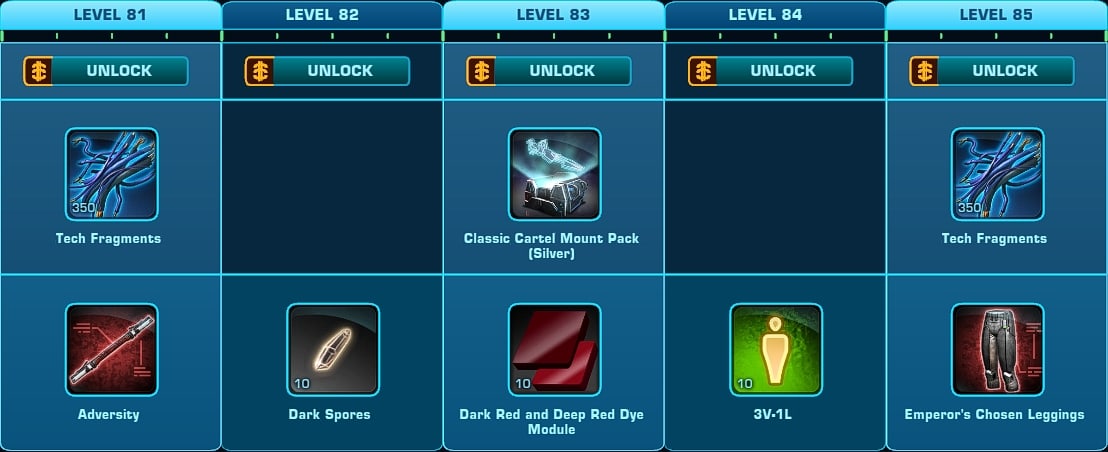Select the Level 81 header tab
This screenshot has width=1108, height=452.
pos(110,15)
